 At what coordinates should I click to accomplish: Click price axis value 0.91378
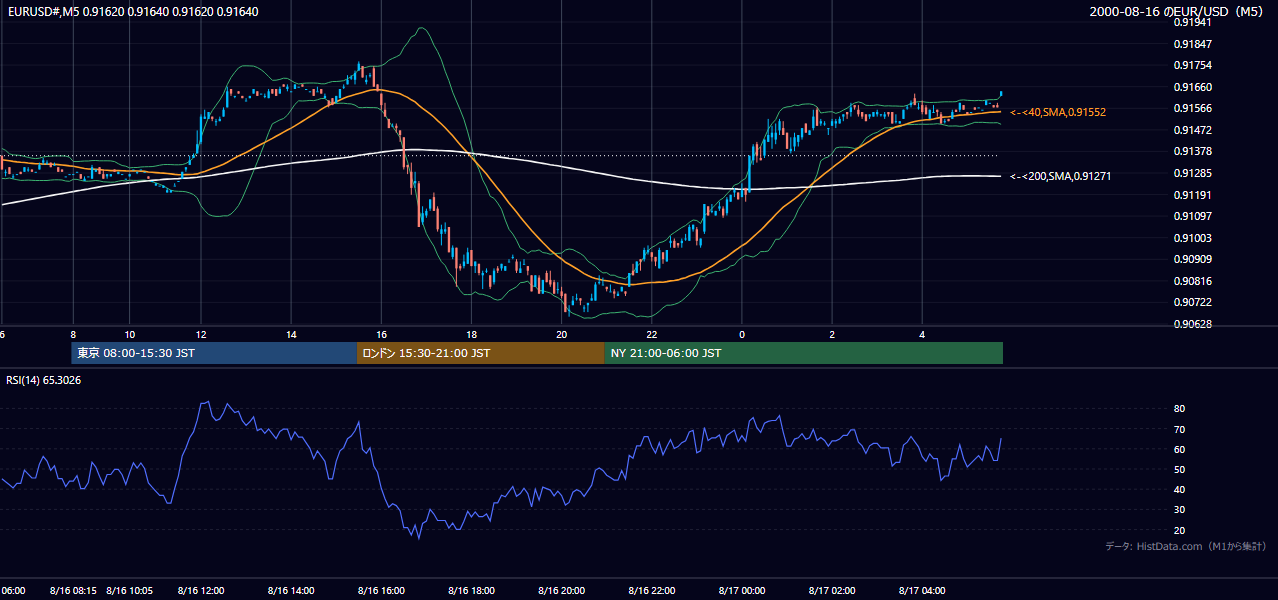[x=1192, y=152]
